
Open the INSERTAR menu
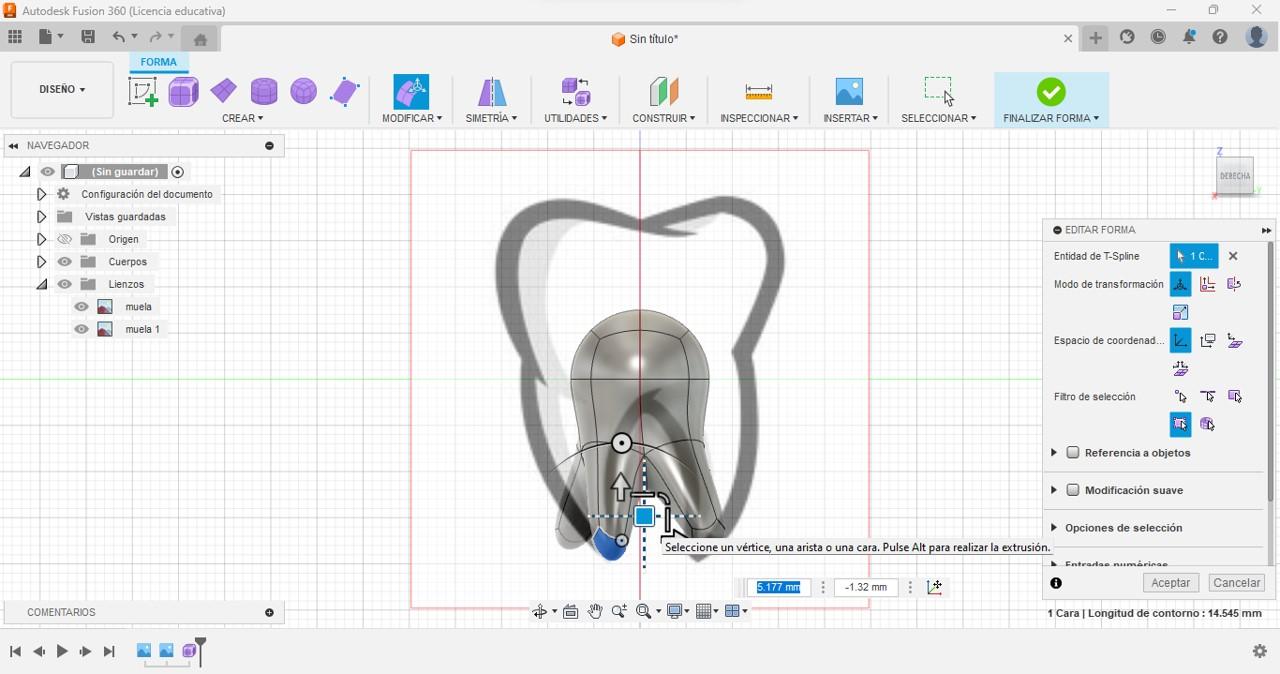point(850,118)
